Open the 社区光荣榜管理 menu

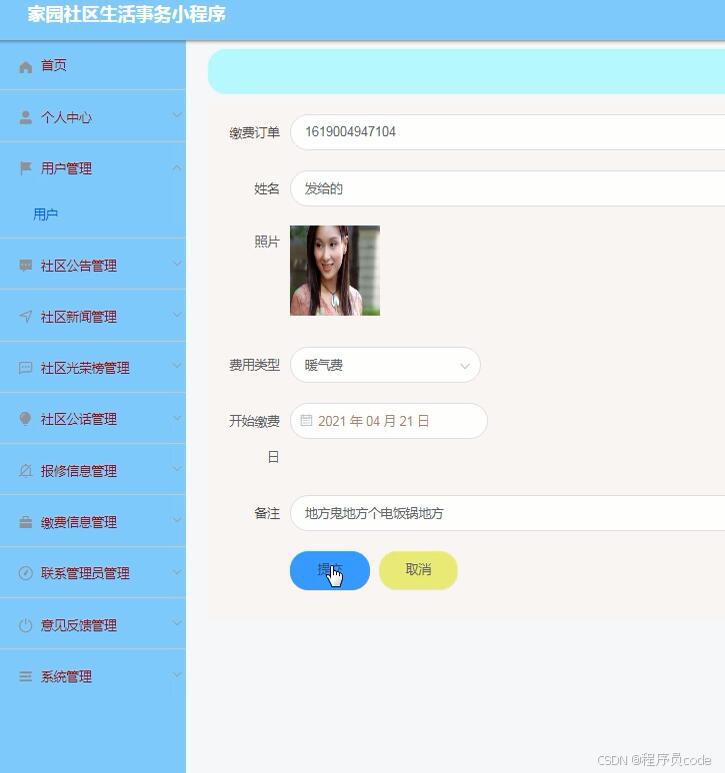(93, 368)
